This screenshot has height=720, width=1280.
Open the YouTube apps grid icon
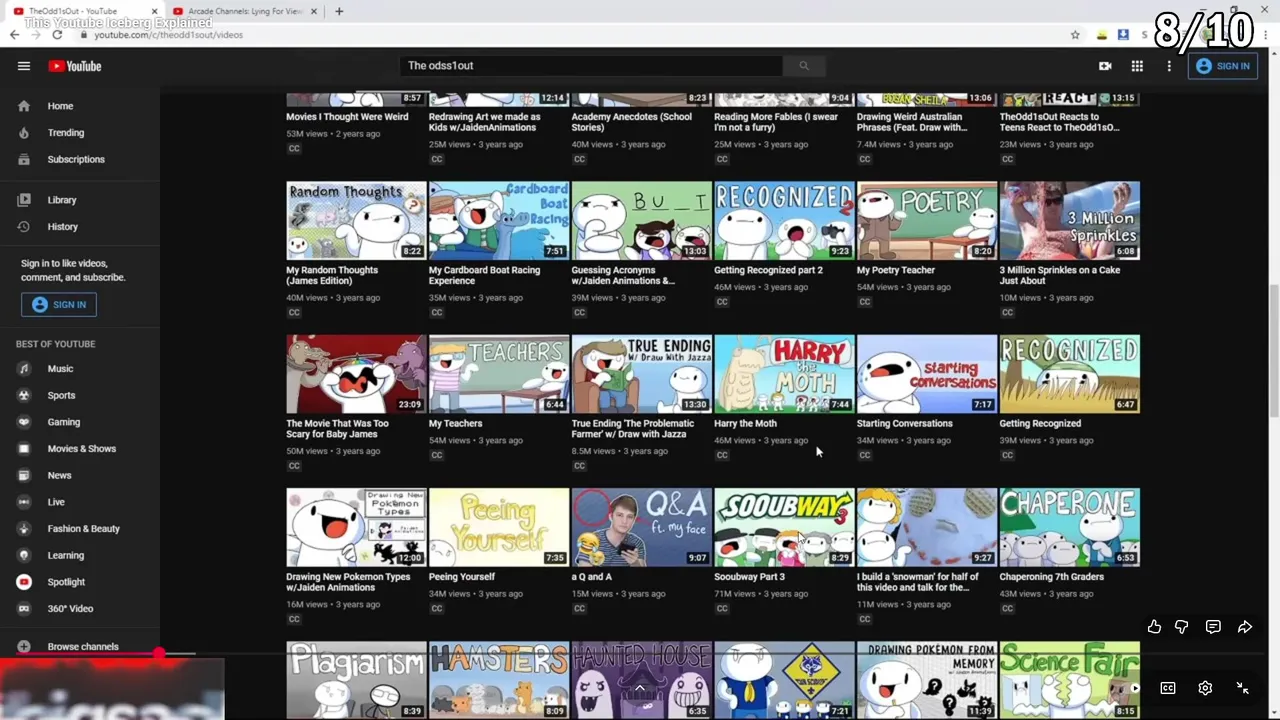[1137, 66]
